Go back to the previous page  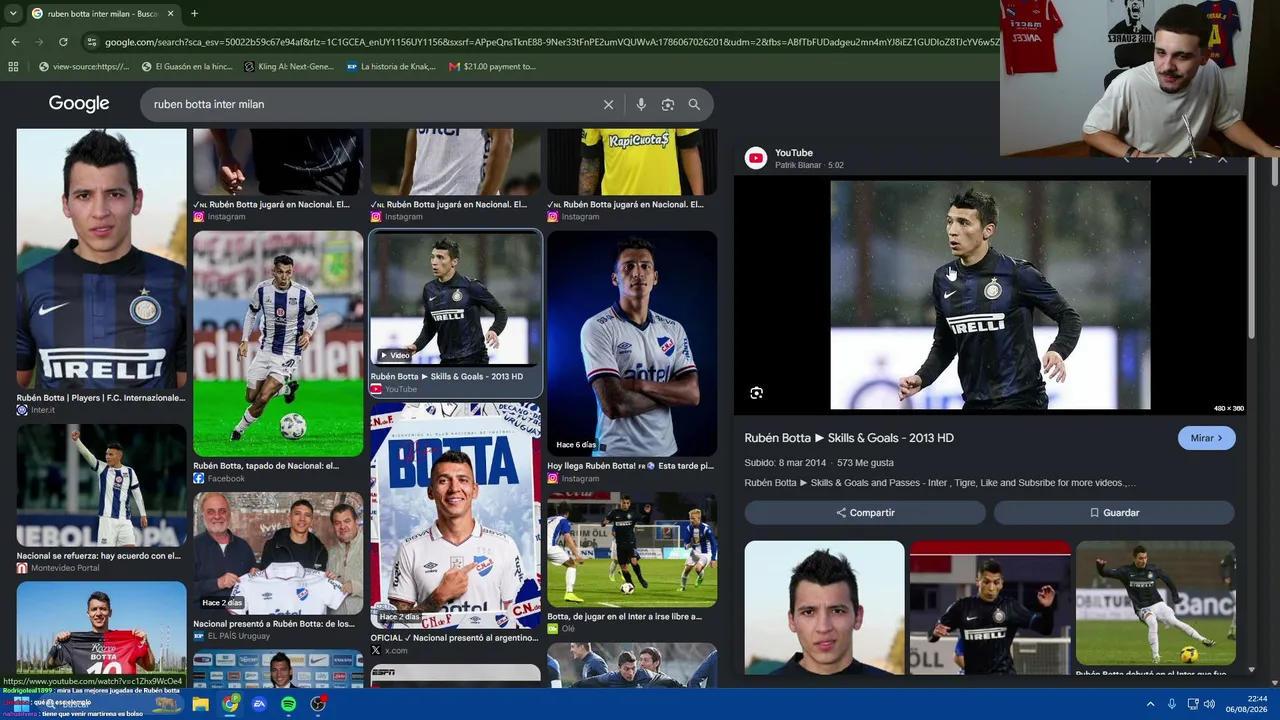pyautogui.click(x=15, y=42)
